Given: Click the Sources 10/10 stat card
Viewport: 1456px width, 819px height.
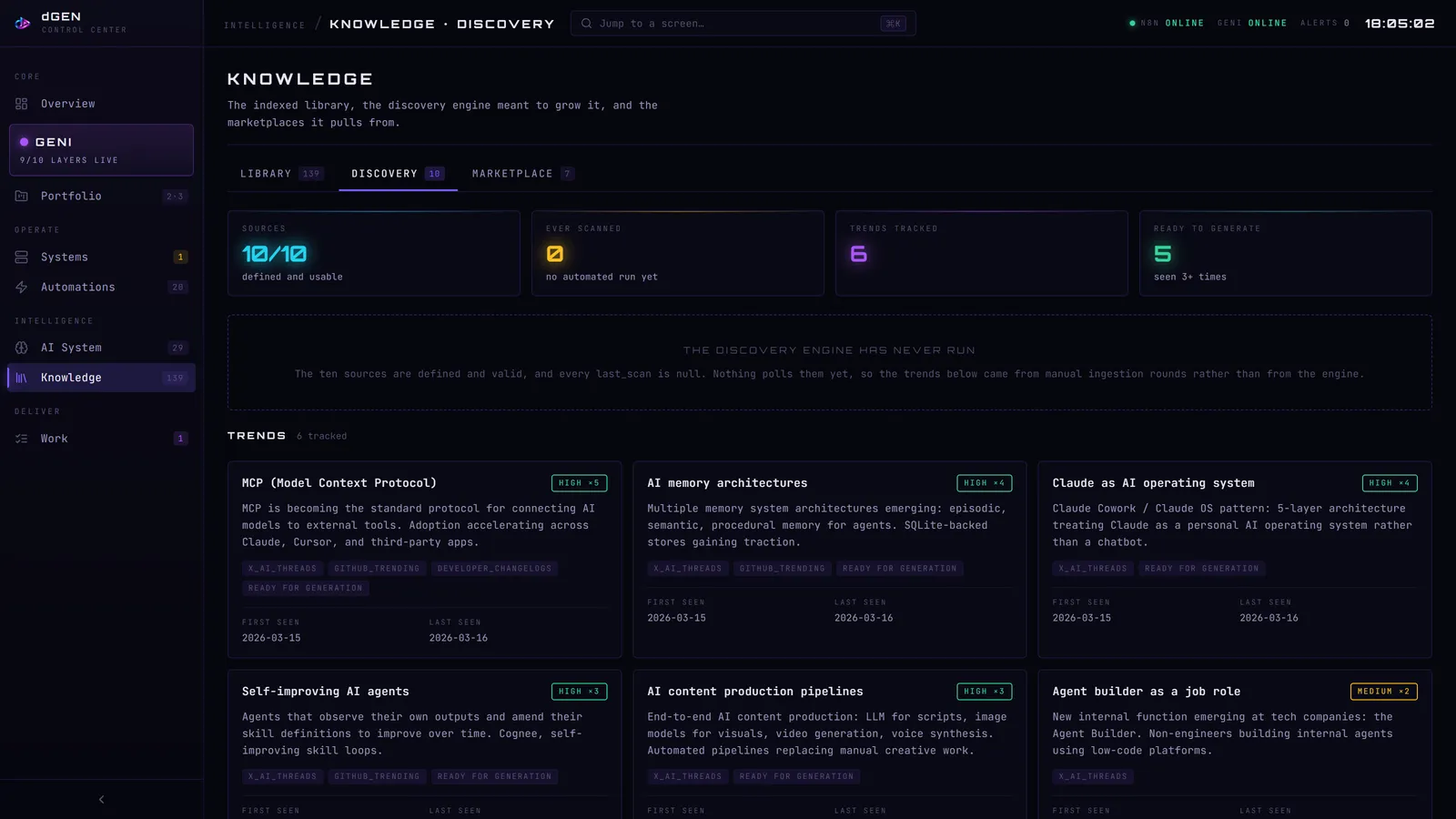Looking at the screenshot, I should pyautogui.click(x=374, y=253).
